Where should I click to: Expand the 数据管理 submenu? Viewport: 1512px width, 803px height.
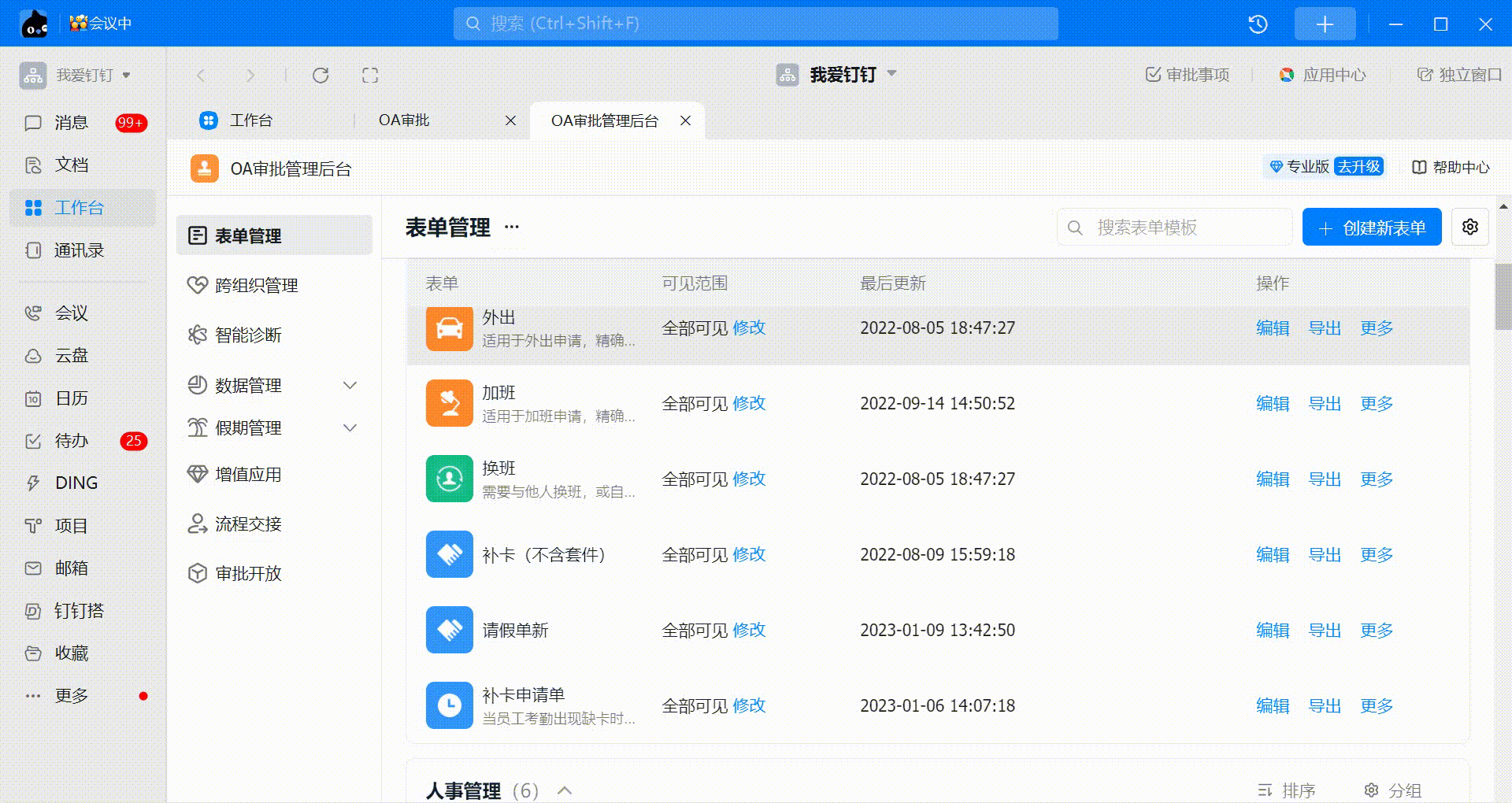point(350,386)
